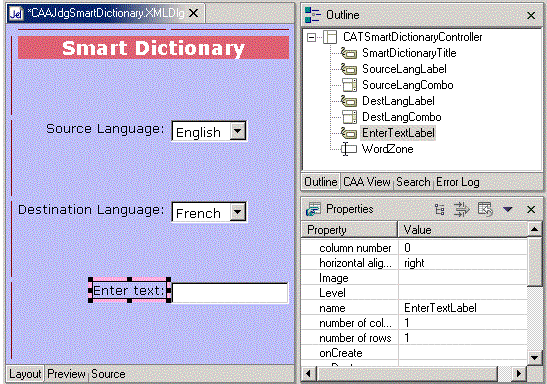547x384 pixels.
Task: Close the CAAJdgSmartDictionary.XMLDlg editor tab
Action: tap(194, 13)
